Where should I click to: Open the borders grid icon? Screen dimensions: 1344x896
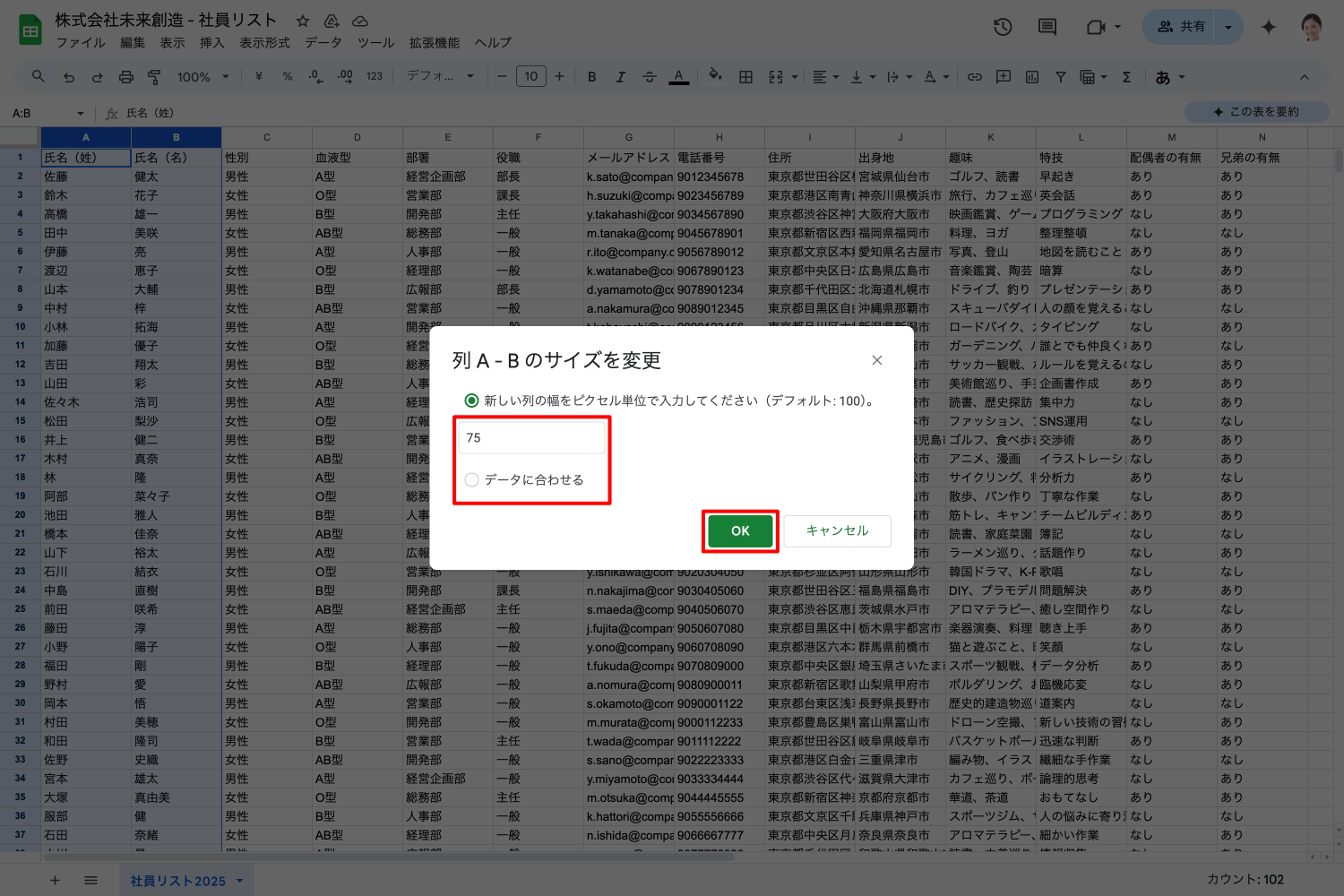click(x=745, y=77)
